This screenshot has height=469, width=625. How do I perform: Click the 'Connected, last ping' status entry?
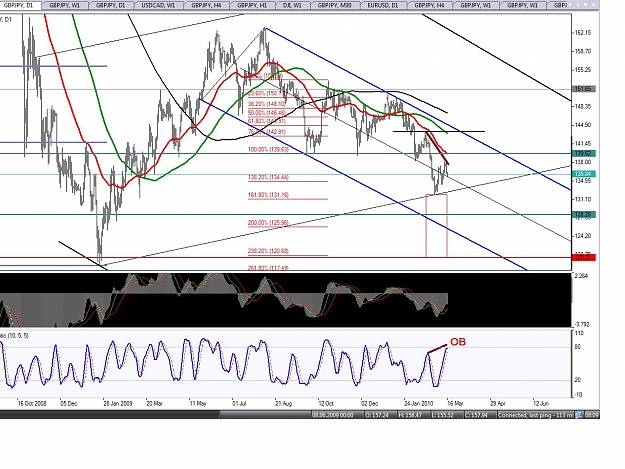[x=535, y=415]
